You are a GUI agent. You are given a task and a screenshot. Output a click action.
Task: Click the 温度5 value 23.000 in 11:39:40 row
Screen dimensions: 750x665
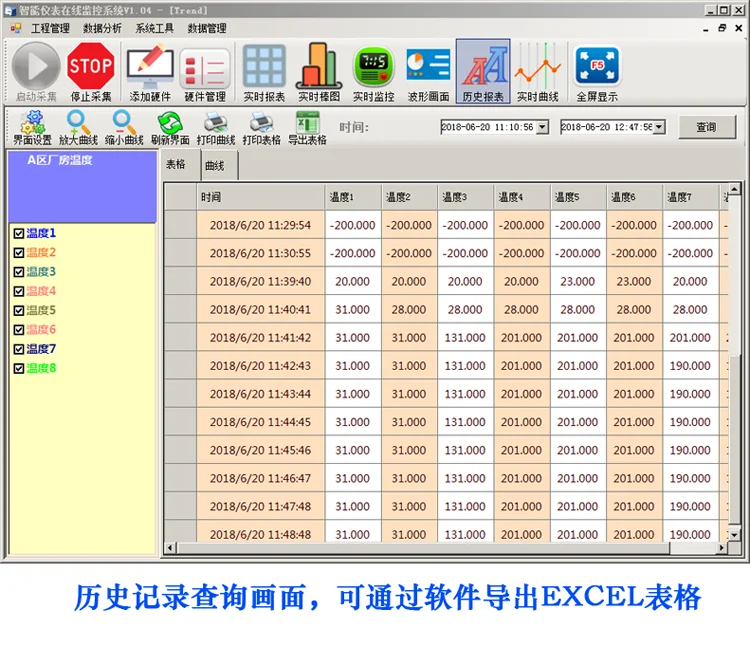[x=578, y=281]
